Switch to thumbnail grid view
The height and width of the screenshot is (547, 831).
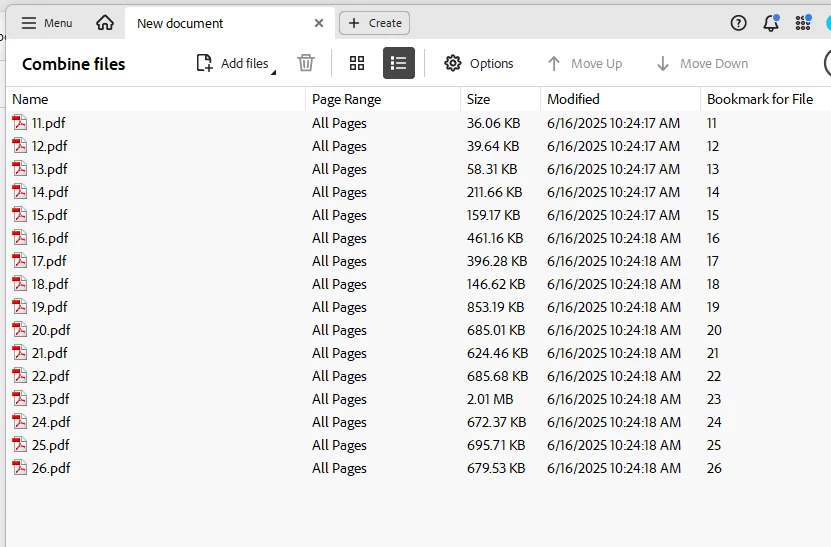pos(357,63)
